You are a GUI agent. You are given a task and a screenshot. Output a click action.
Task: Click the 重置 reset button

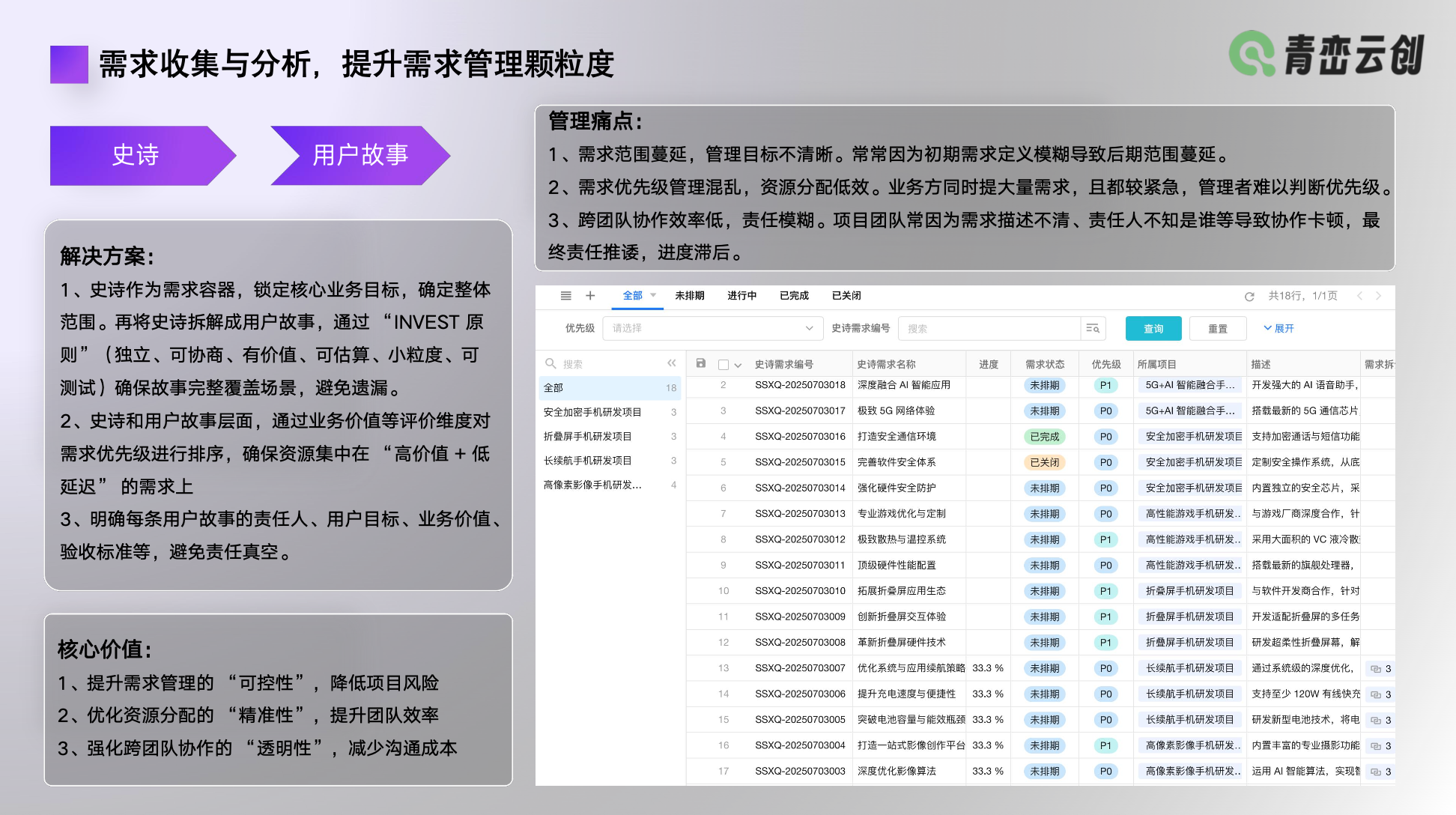(x=1217, y=328)
